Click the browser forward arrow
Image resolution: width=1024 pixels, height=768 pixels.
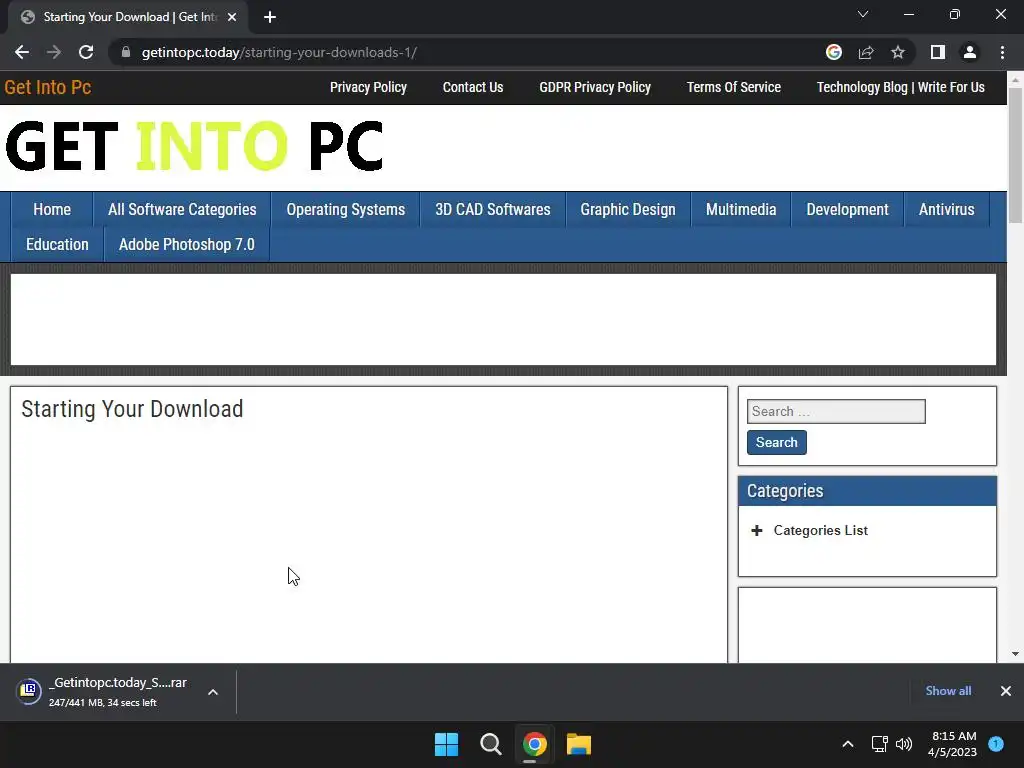(54, 52)
